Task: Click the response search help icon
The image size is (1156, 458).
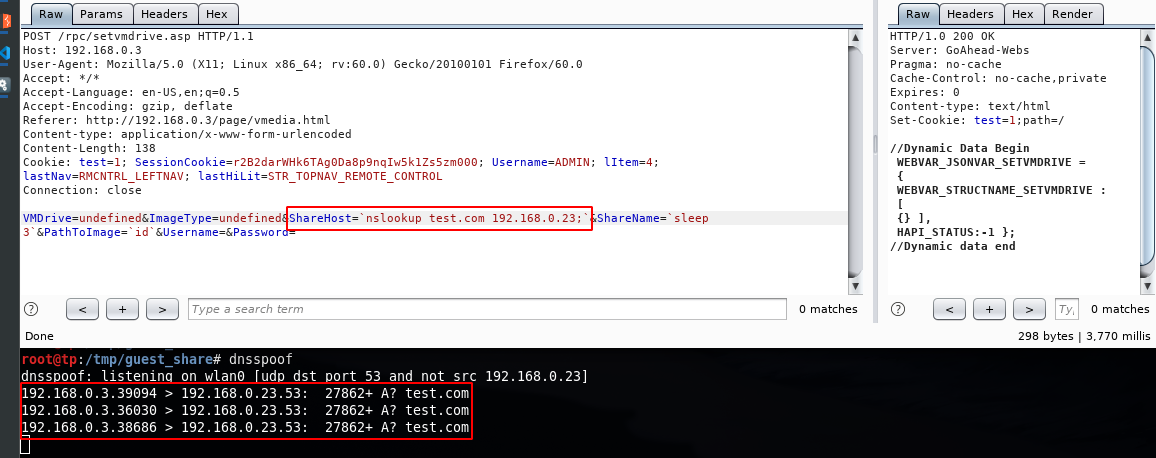Action: point(898,309)
